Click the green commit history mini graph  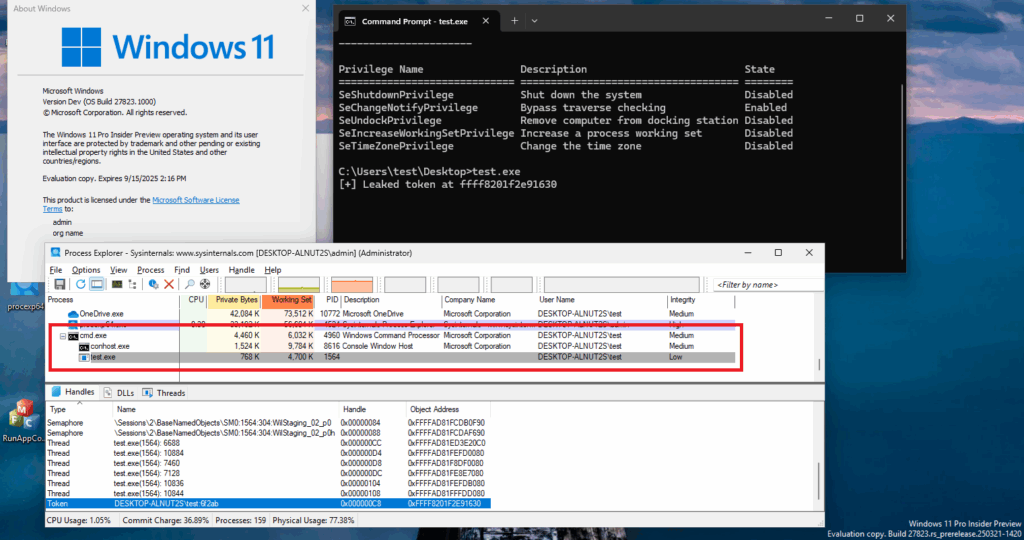pos(298,284)
